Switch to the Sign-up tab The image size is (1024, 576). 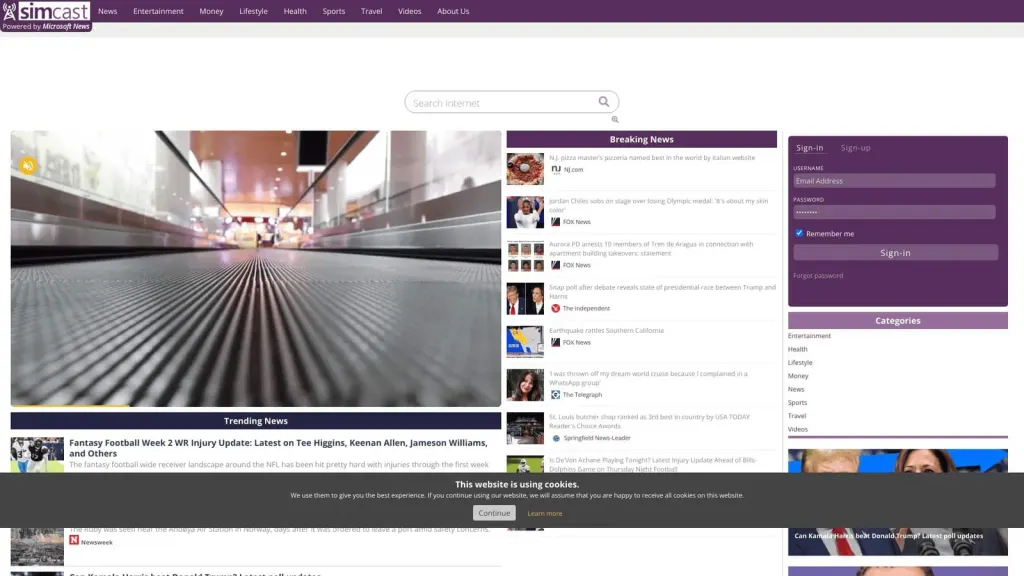tap(856, 148)
